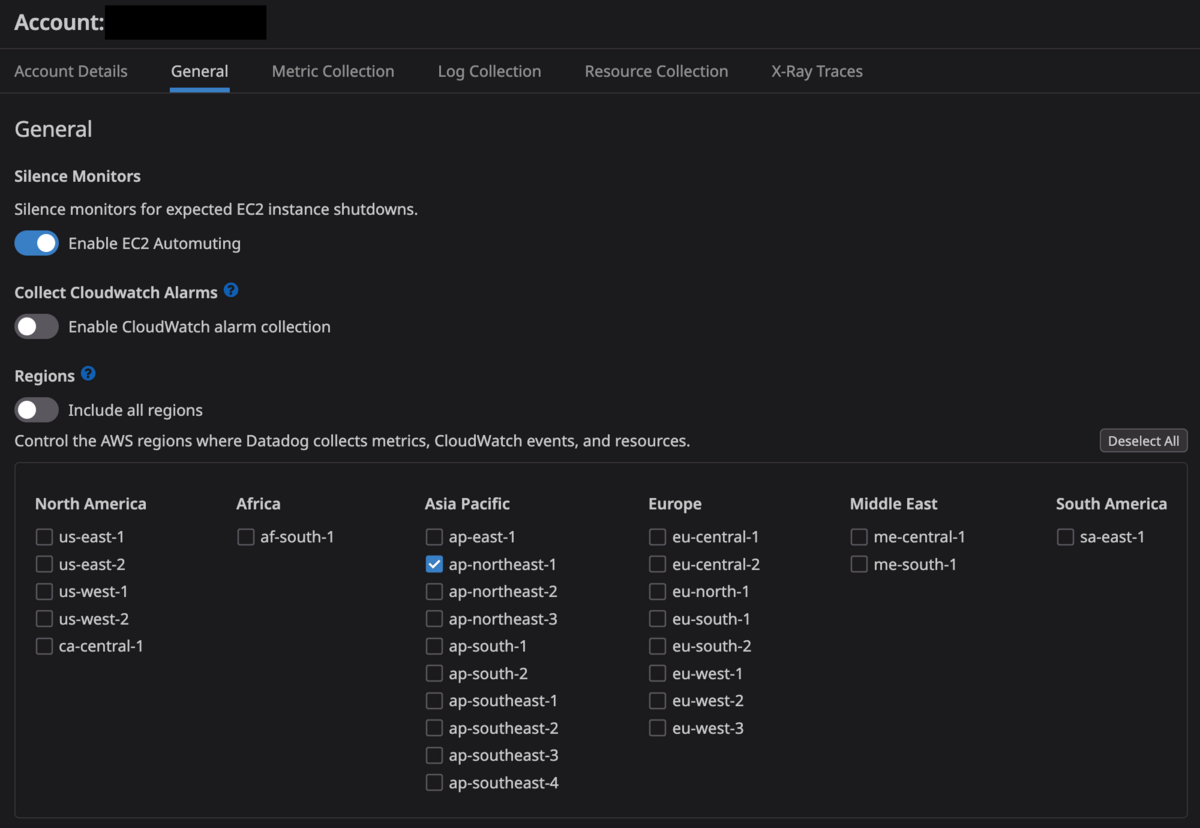This screenshot has width=1200, height=828.
Task: Check the eu-central-2 checkbox
Action: point(657,564)
